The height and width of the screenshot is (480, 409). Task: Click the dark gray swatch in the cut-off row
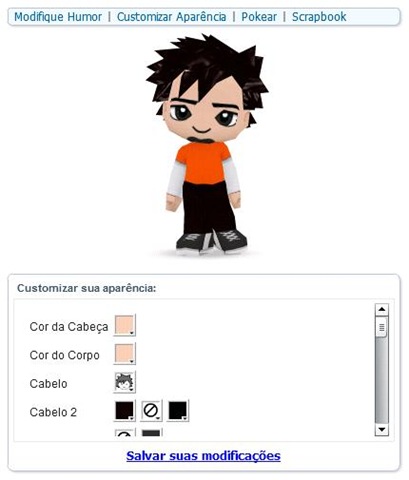click(151, 433)
